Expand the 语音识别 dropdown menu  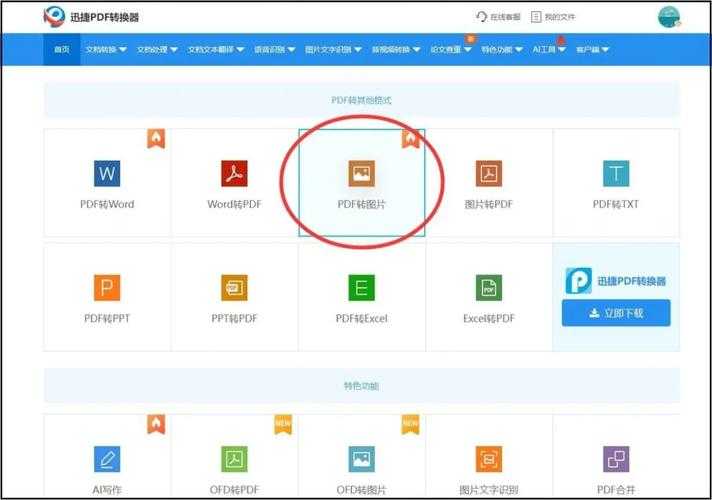274,49
